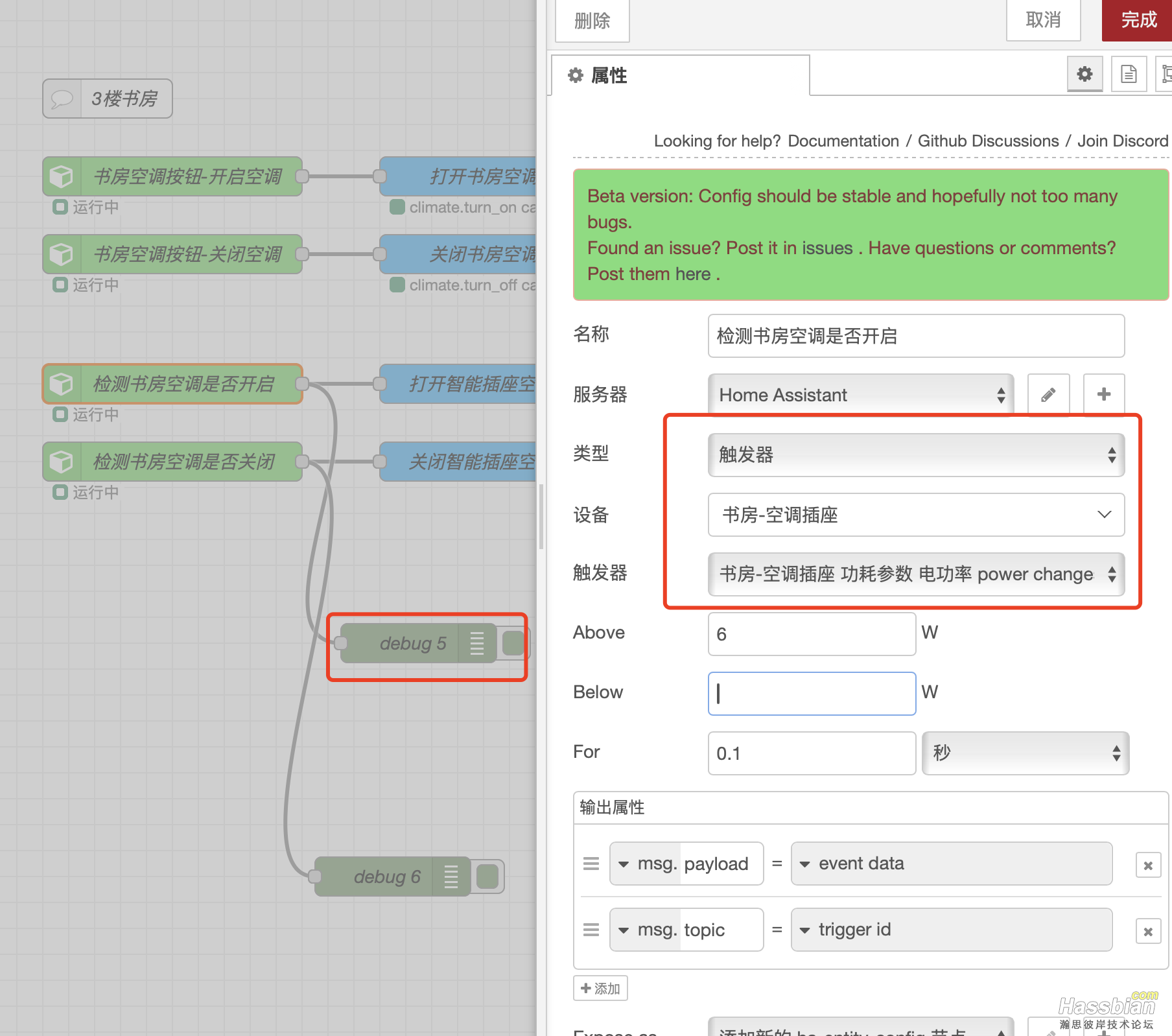Open debug 5 node list icon

[x=476, y=643]
